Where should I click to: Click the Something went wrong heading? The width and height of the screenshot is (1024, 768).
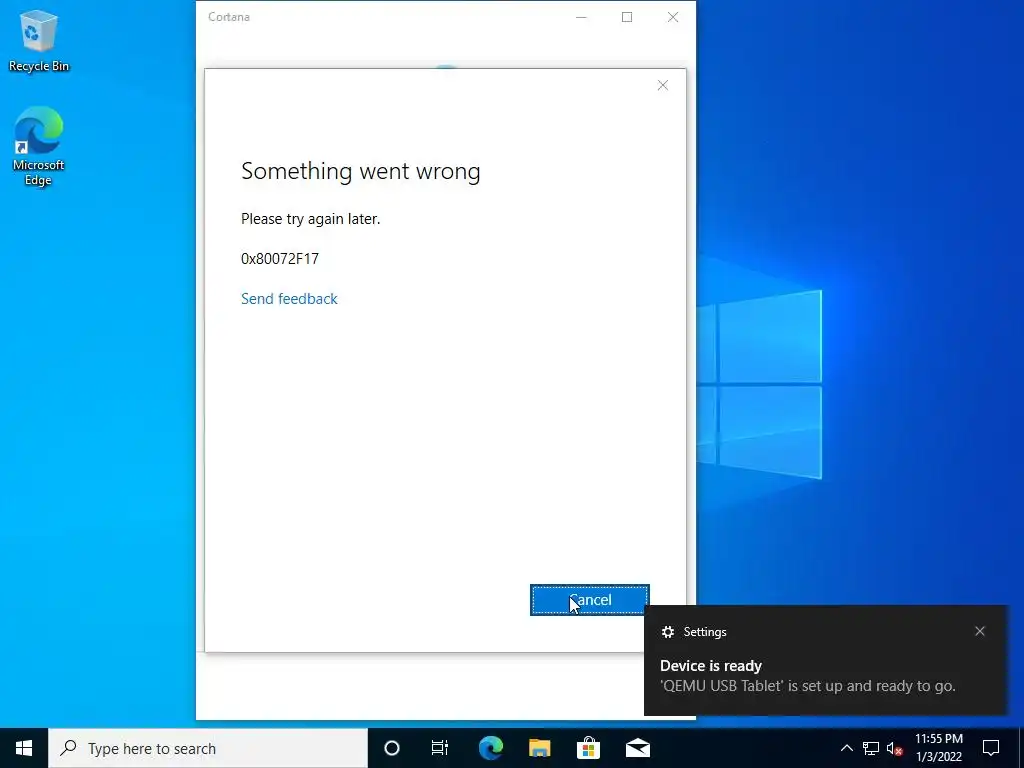click(360, 171)
